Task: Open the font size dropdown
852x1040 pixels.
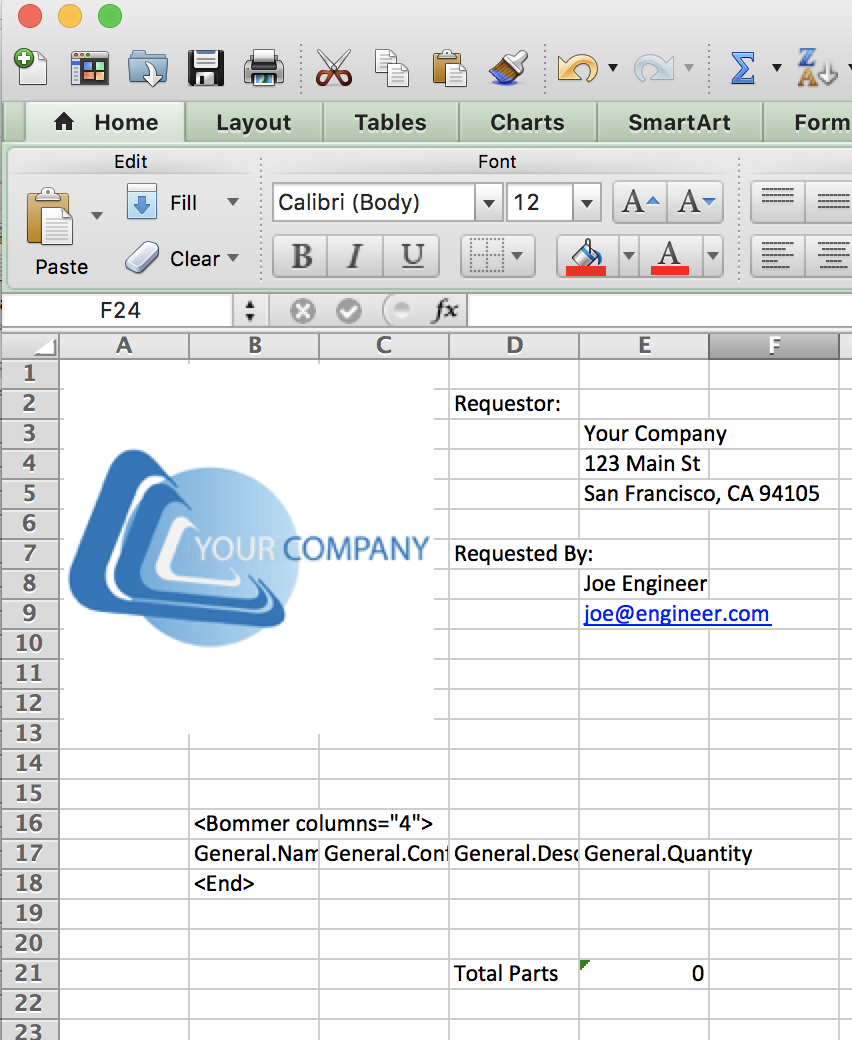Action: point(586,202)
